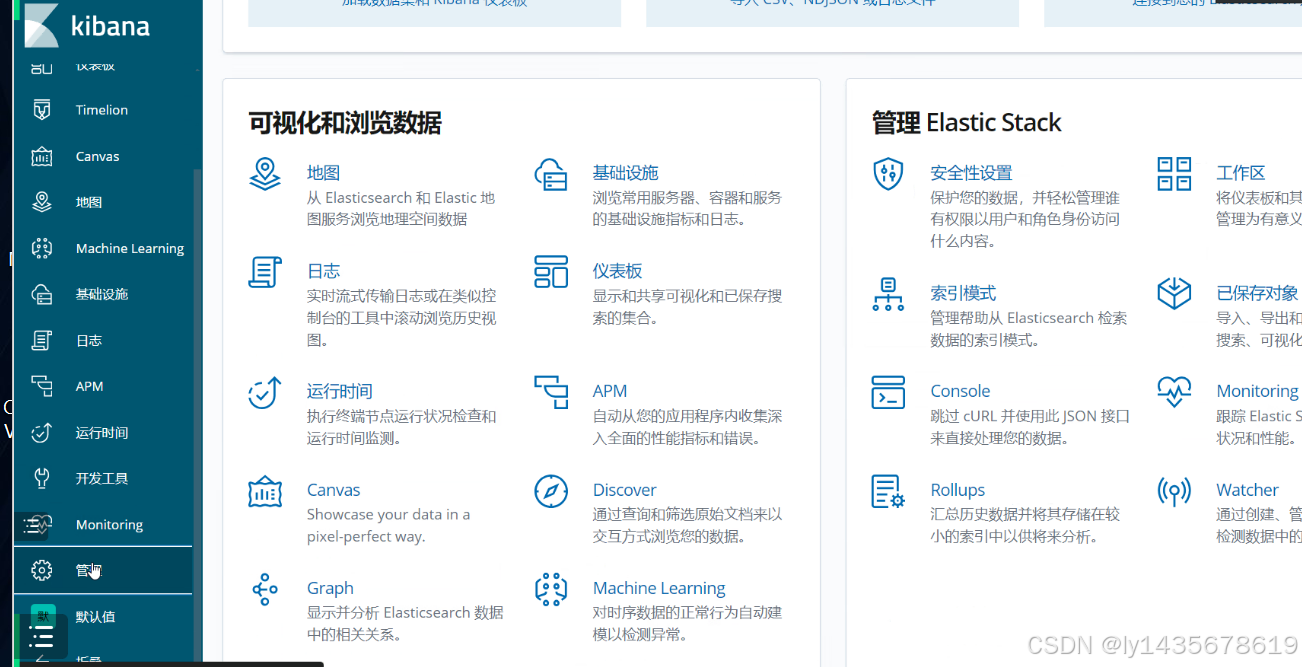Screen dimensions: 1302x667
Task: Click description 'Showcase your data in a pixel-perfect way.'
Action: 388,525
